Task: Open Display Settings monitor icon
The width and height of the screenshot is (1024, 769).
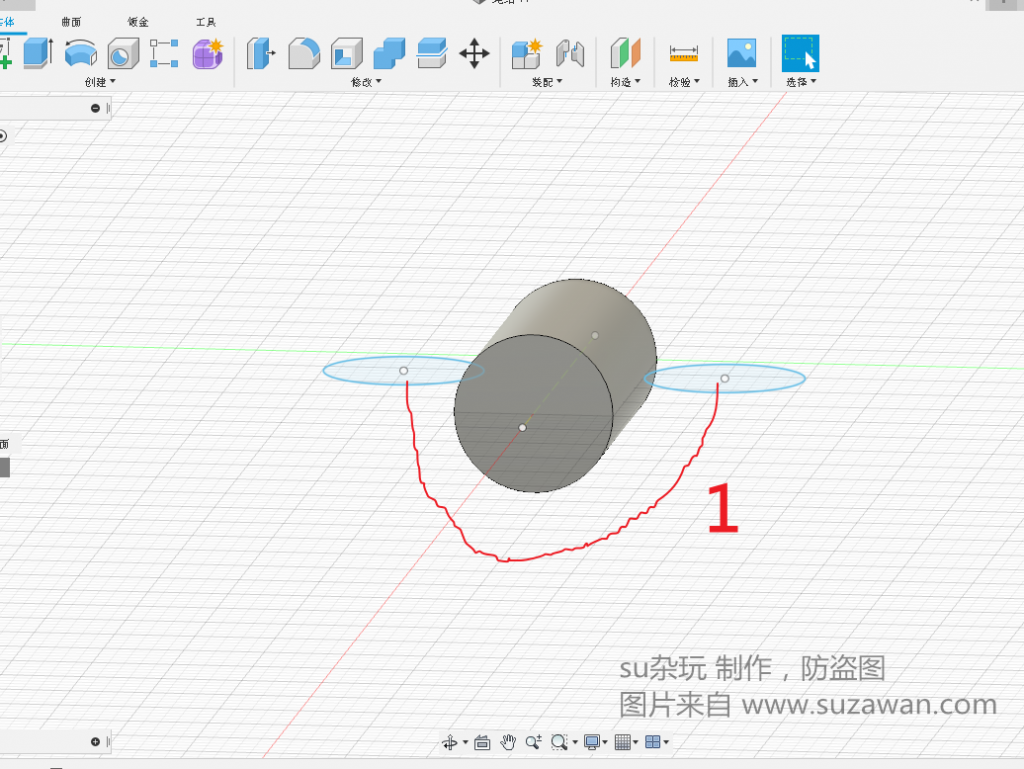Action: [x=592, y=742]
